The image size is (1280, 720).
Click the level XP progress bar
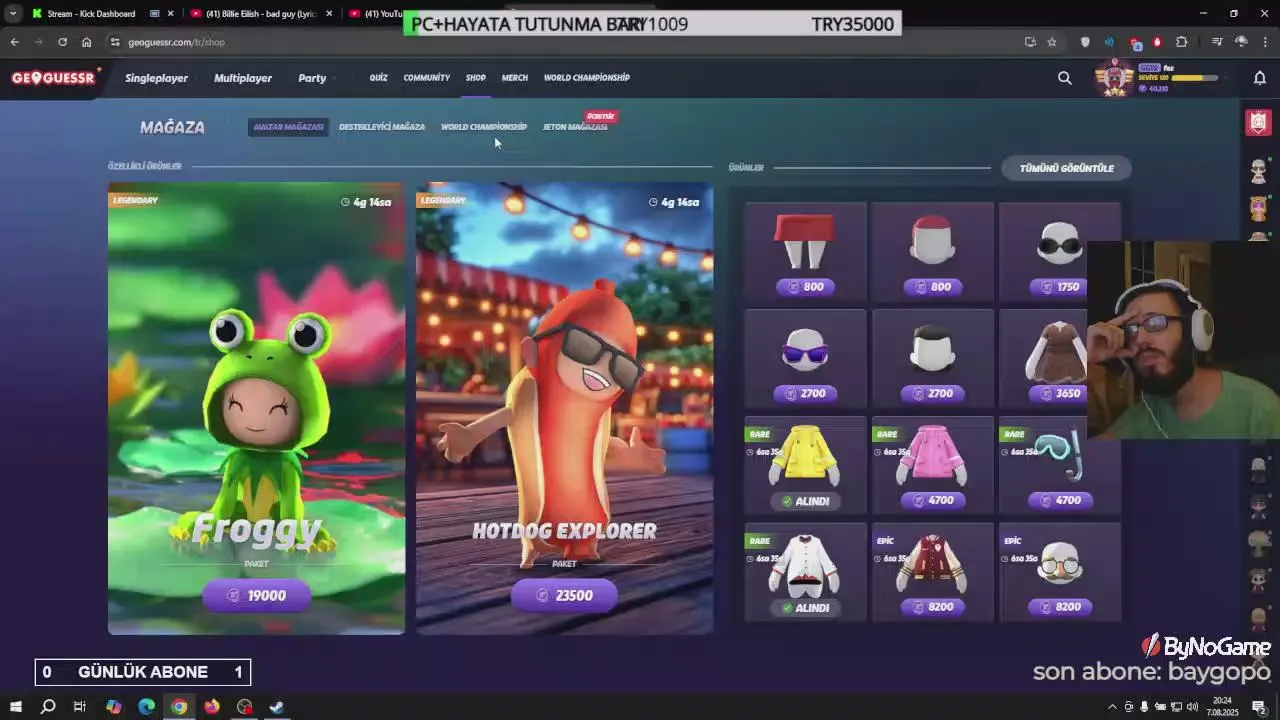[1196, 77]
